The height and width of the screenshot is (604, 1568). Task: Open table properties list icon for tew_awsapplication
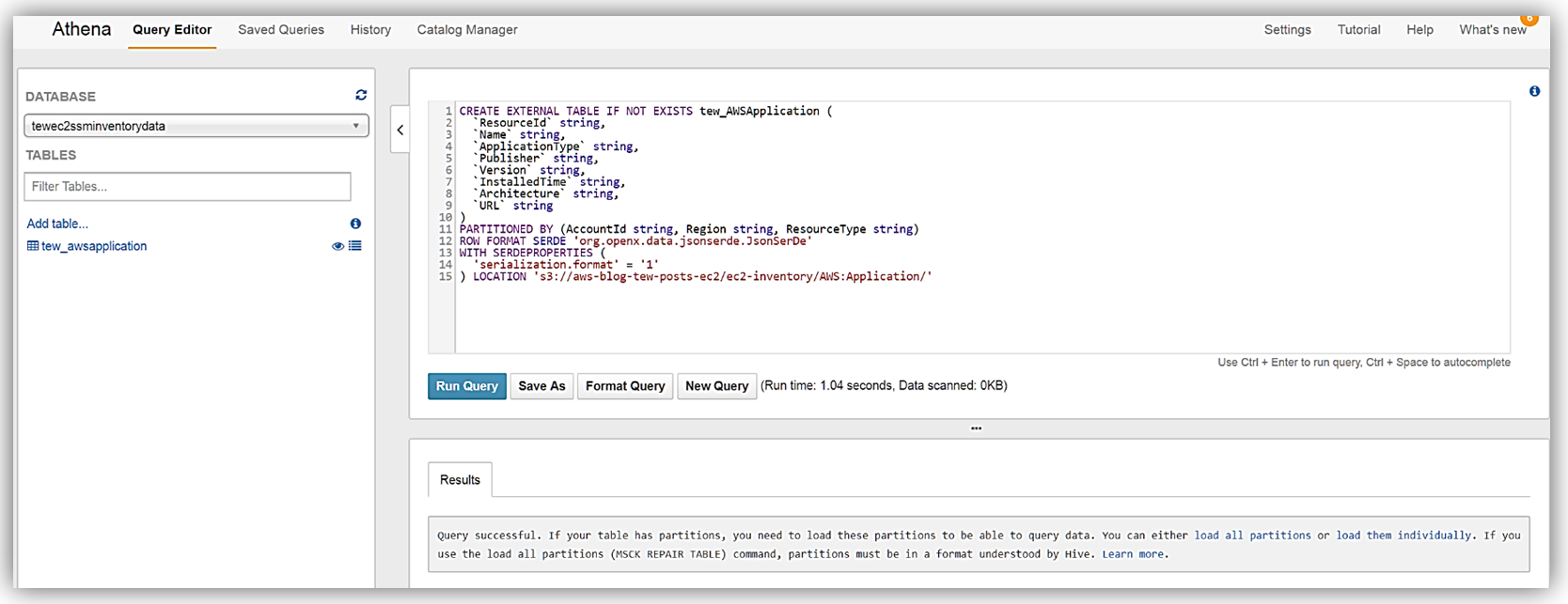[355, 246]
